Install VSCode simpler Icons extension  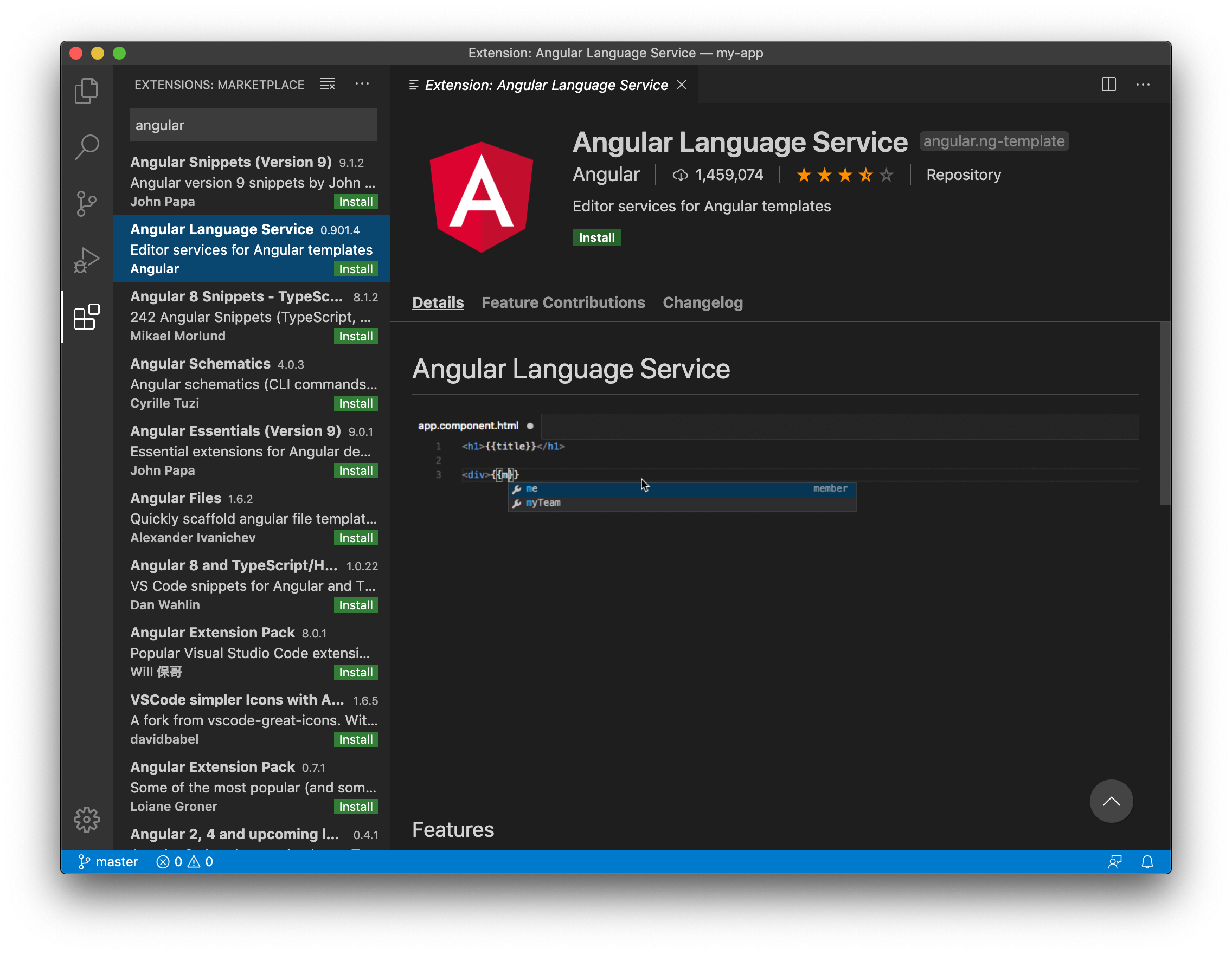pyautogui.click(x=355, y=739)
